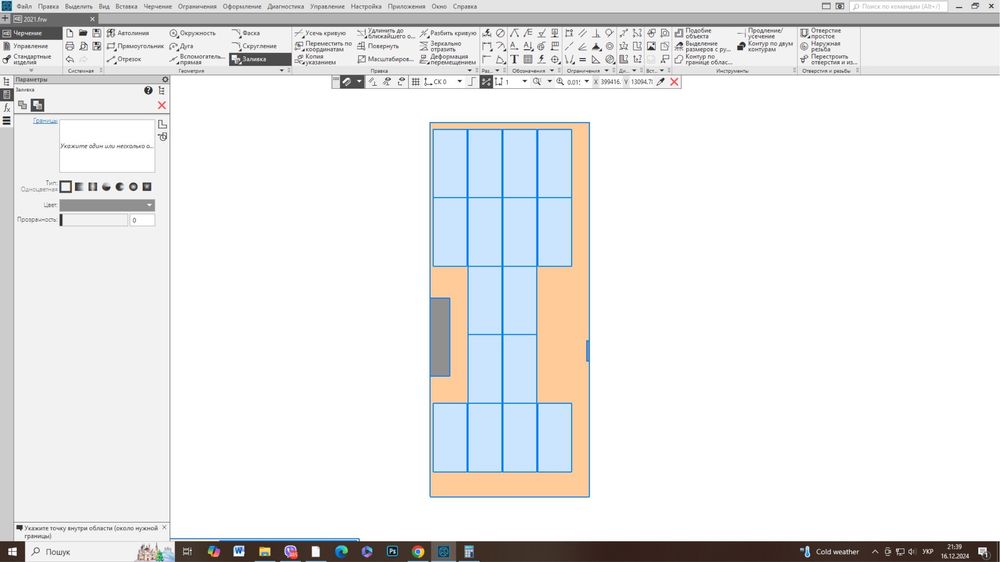This screenshot has height=562, width=1000.
Task: Select the crescent-shaded fill type
Action: [119, 187]
